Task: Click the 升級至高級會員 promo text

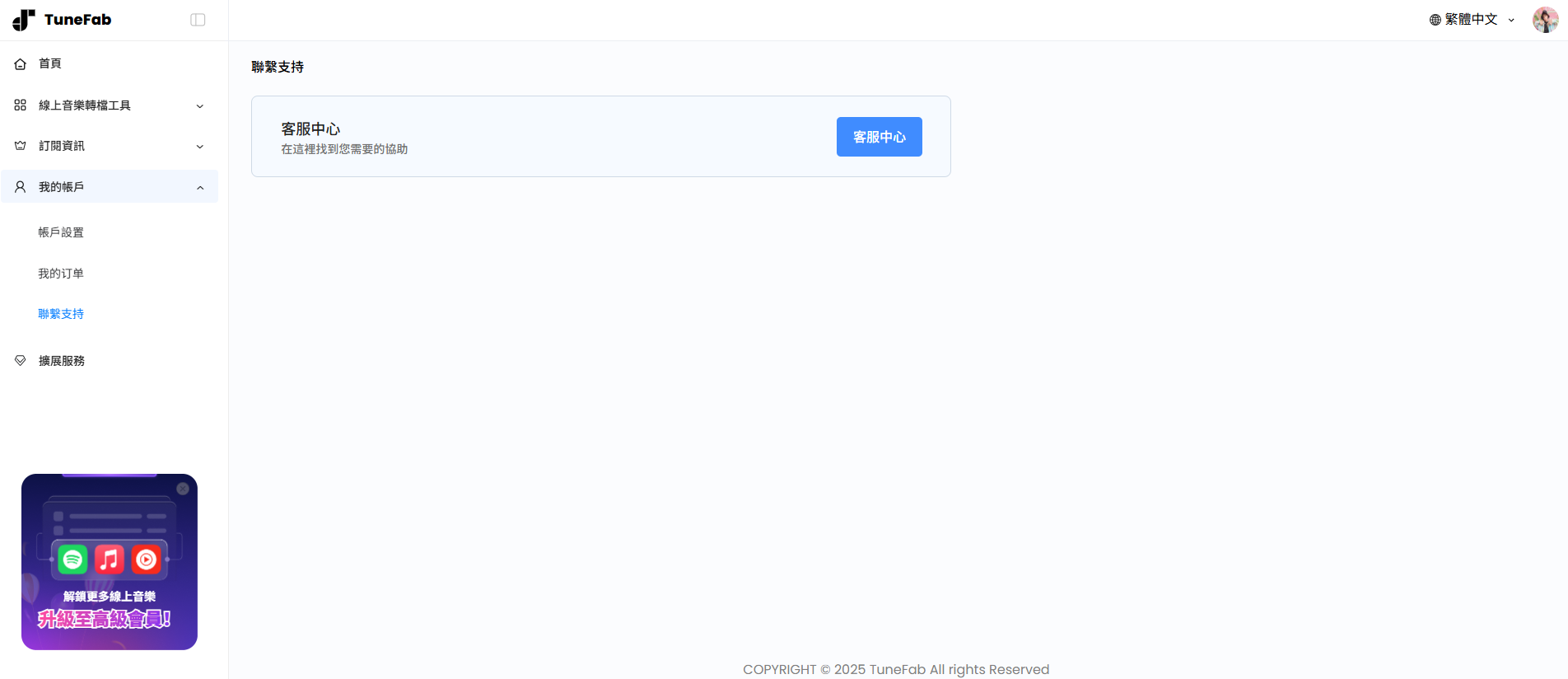Action: click(105, 619)
